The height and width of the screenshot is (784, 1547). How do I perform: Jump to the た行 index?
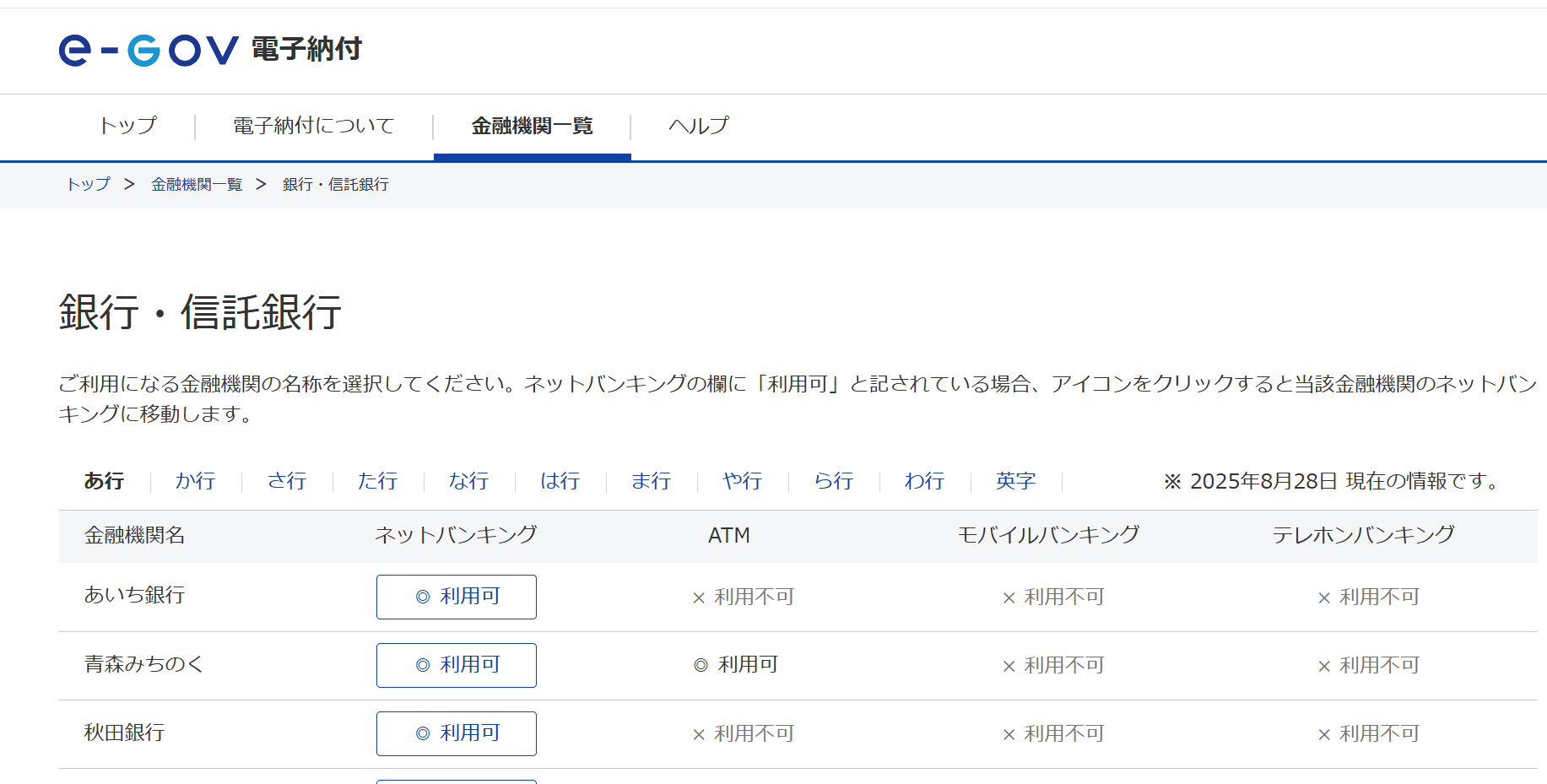point(377,481)
